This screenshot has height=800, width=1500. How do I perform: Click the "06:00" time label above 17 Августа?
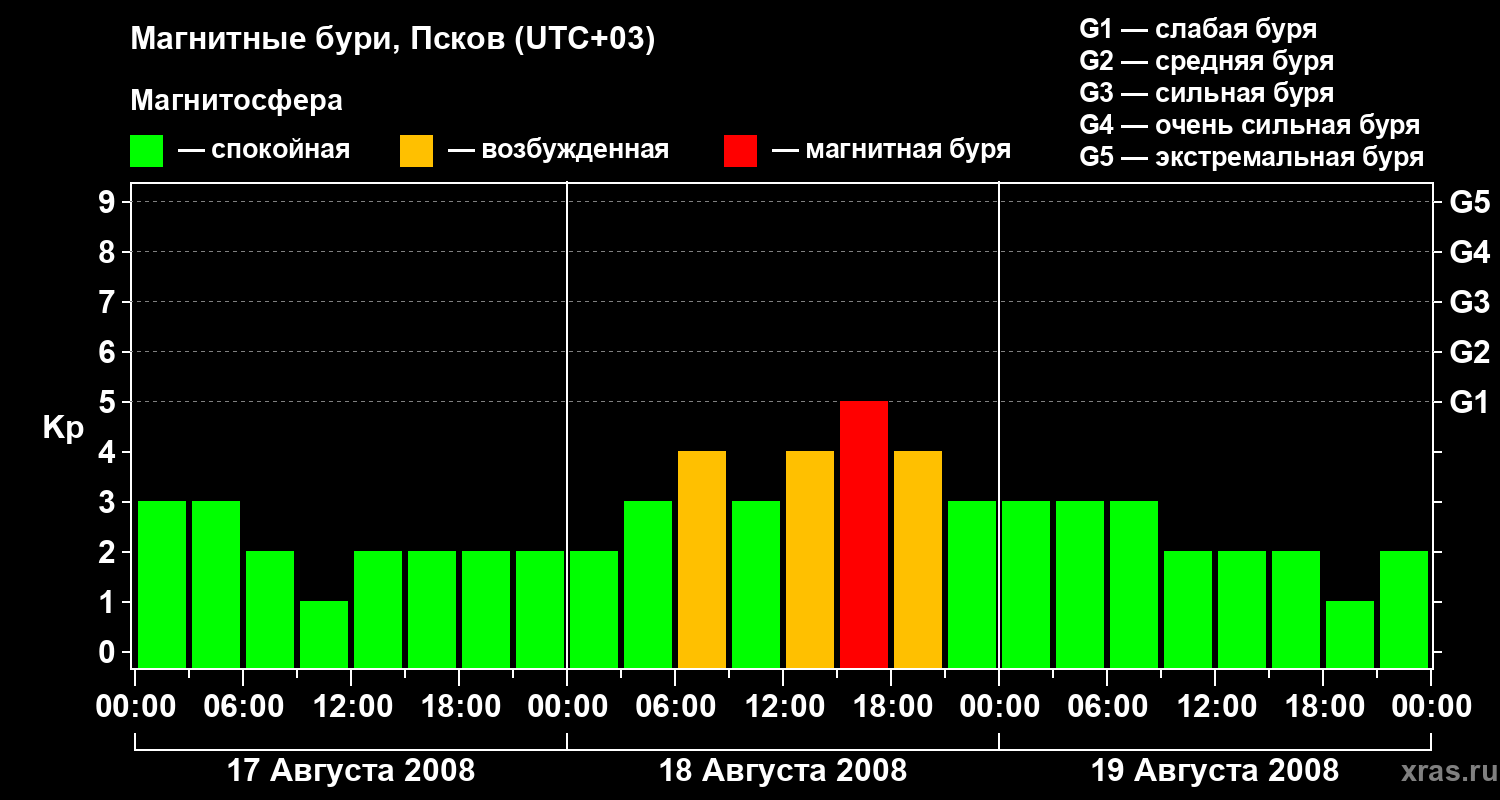point(243,707)
